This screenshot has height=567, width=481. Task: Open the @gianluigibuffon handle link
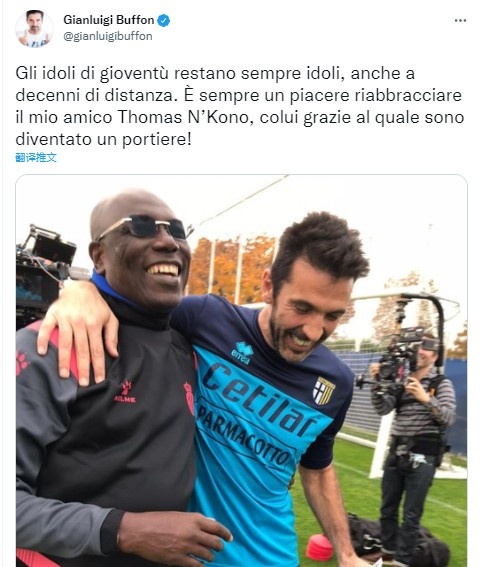(108, 36)
